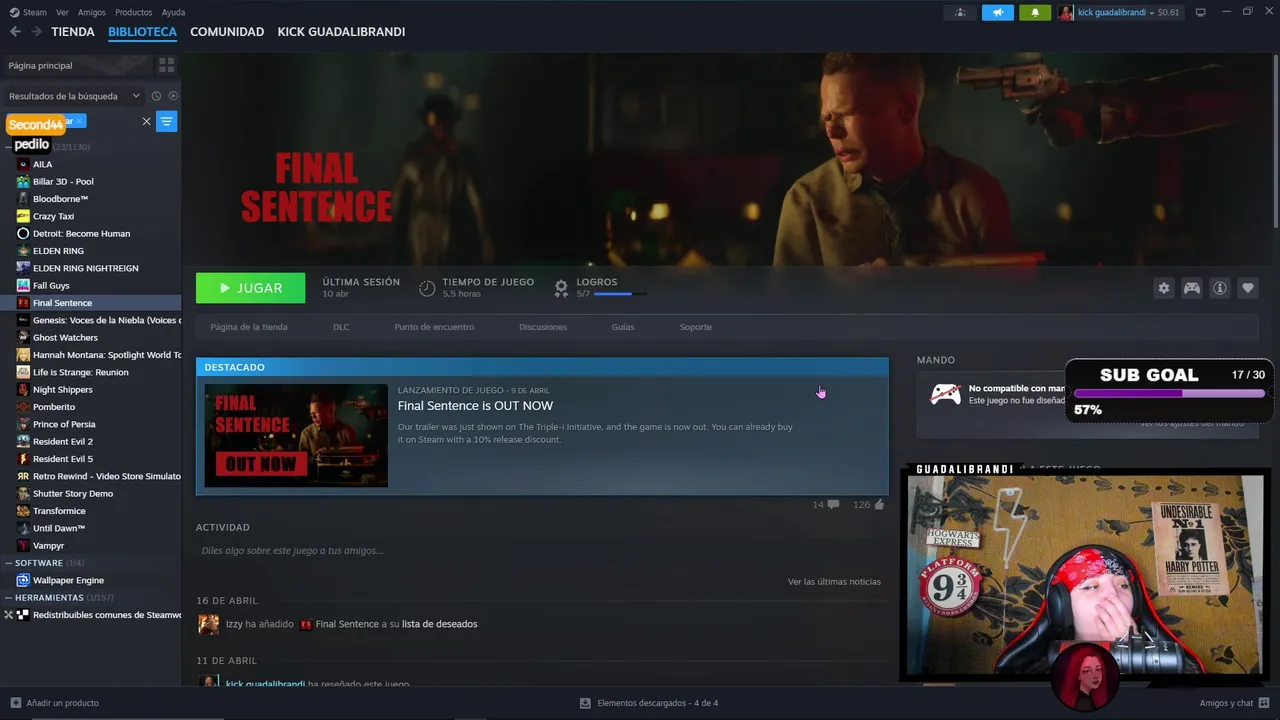Open the friends group icon in title bar
The width and height of the screenshot is (1280, 720).
pyautogui.click(x=960, y=12)
